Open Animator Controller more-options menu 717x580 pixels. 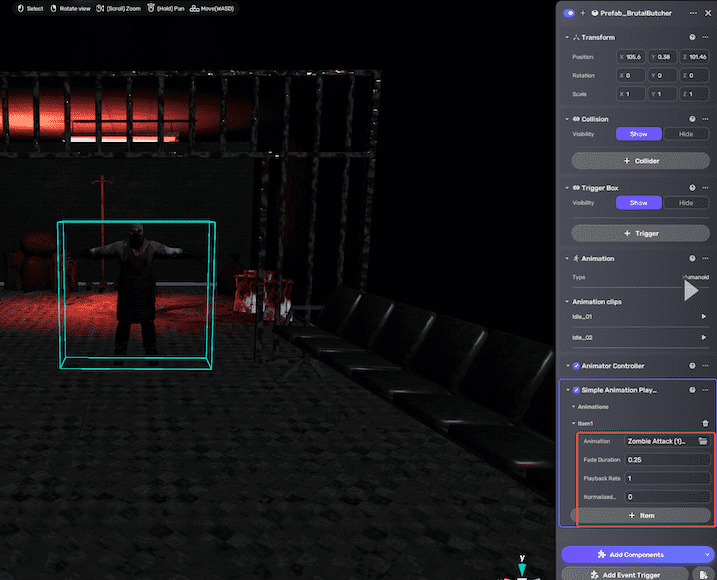click(706, 366)
